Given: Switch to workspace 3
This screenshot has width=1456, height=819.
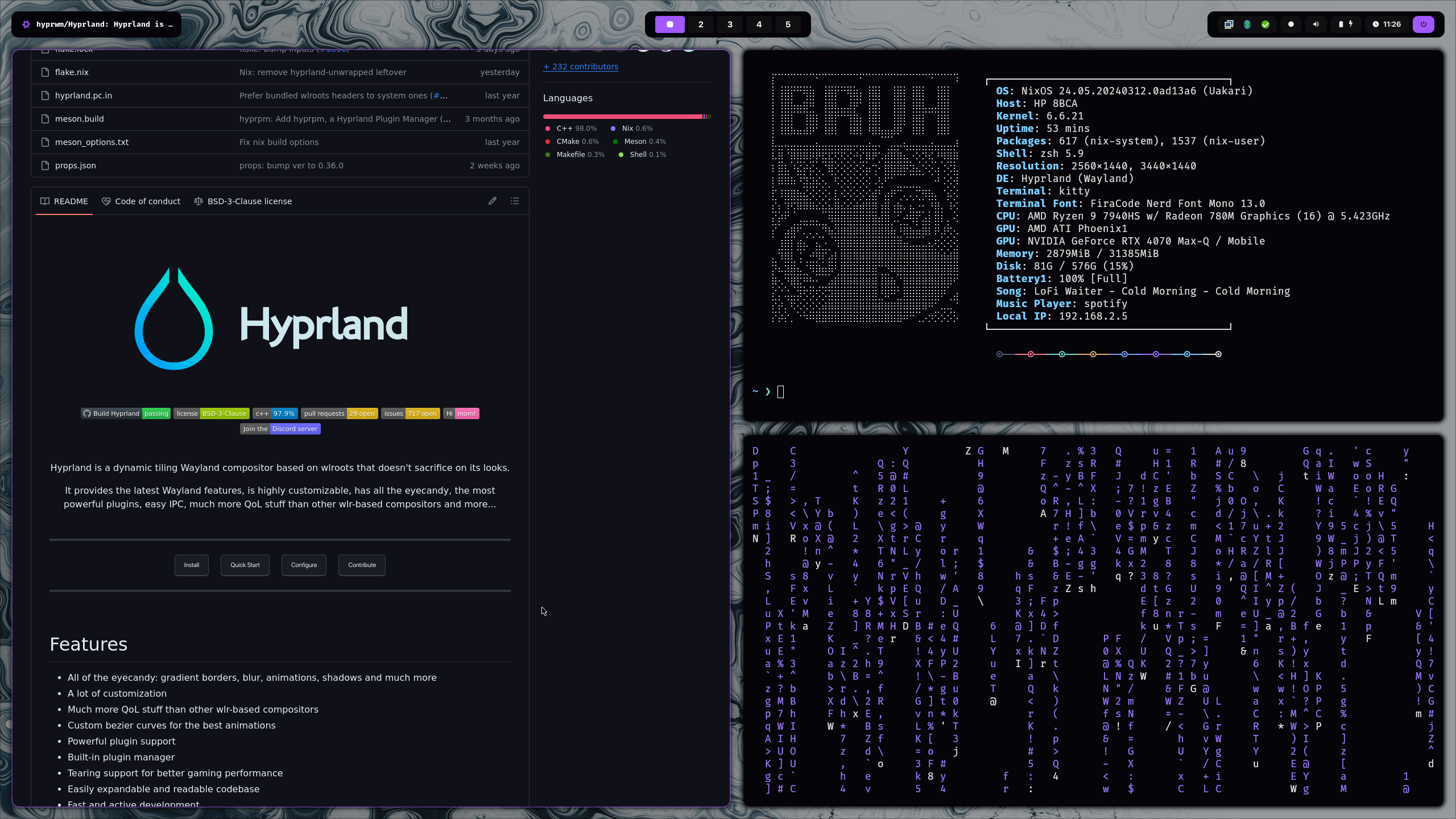Looking at the screenshot, I should click(x=730, y=24).
